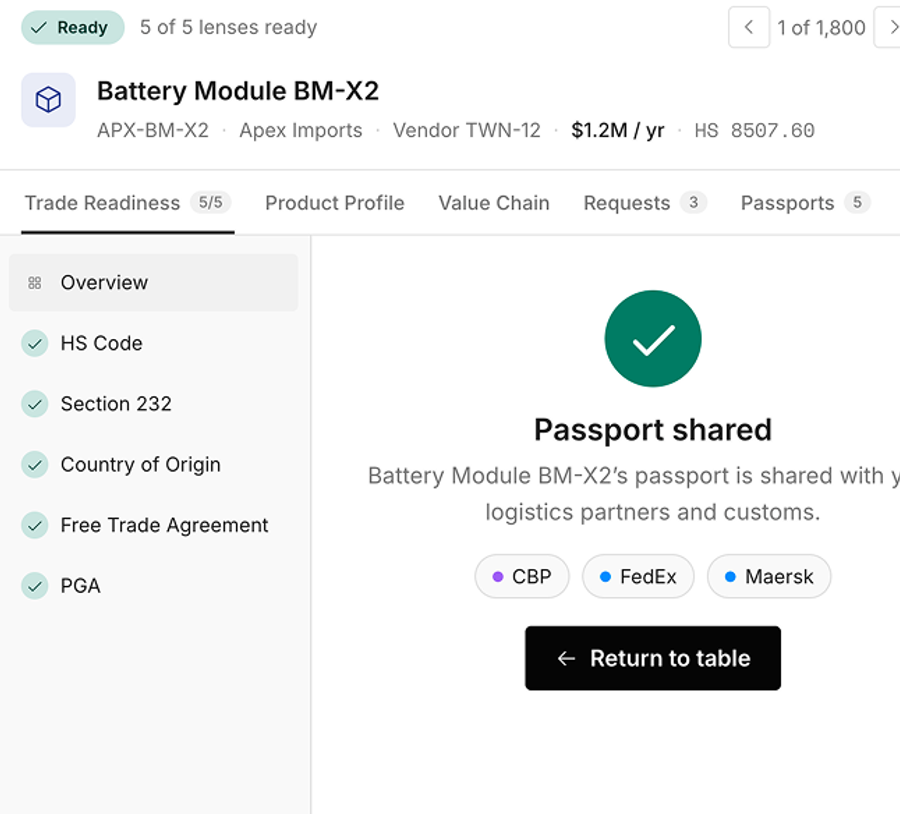Click the FedEx partner chip
The image size is (900, 814).
coord(638,576)
